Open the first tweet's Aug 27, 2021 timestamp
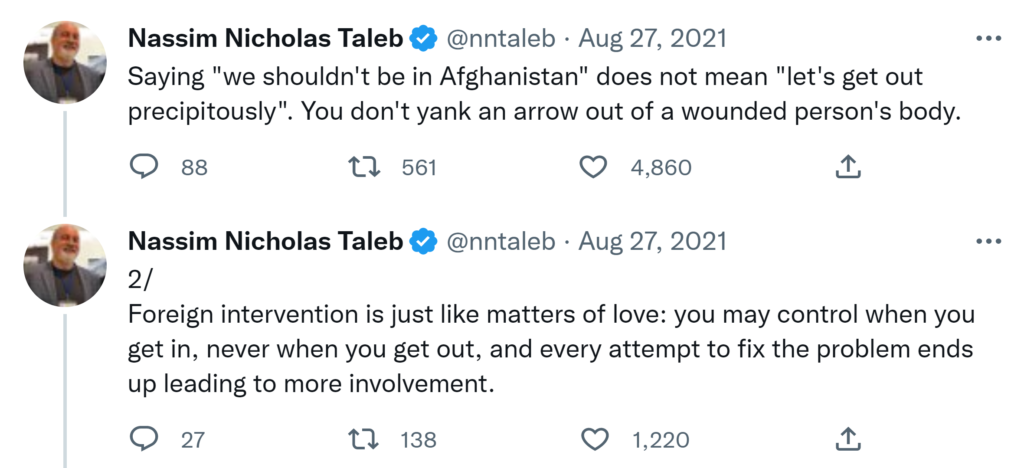Screen dimensions: 1024x468 click(x=652, y=39)
